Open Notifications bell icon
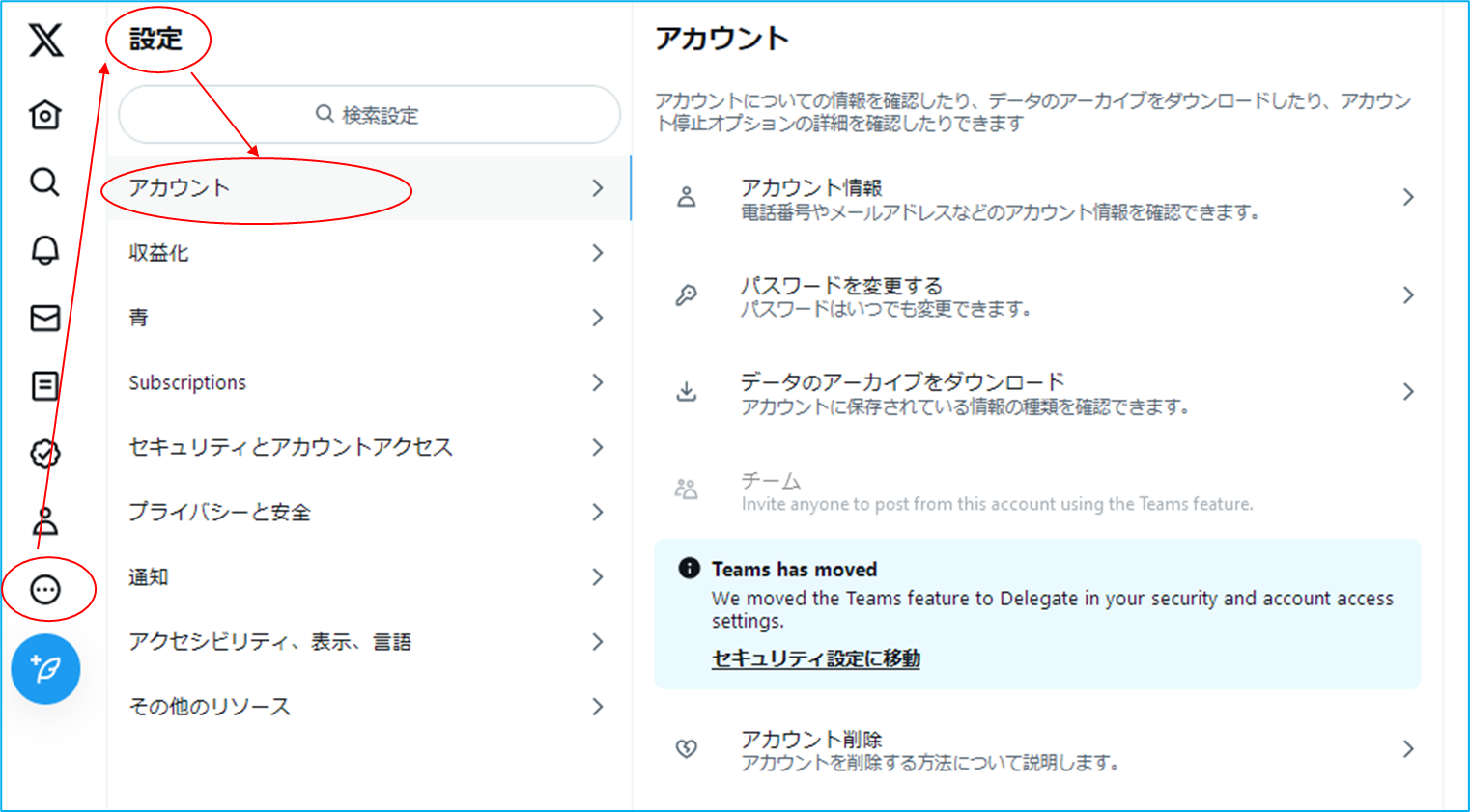Viewport: 1470px width, 812px height. click(x=45, y=250)
